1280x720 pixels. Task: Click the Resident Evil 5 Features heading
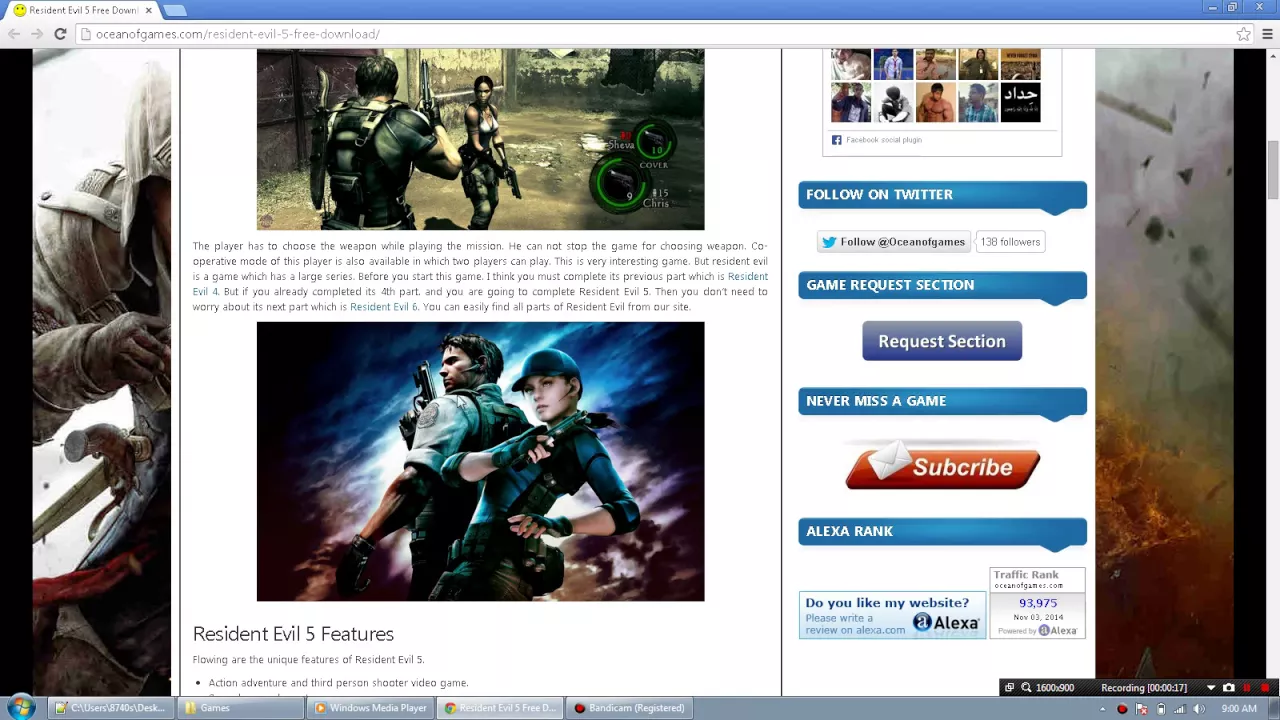293,634
